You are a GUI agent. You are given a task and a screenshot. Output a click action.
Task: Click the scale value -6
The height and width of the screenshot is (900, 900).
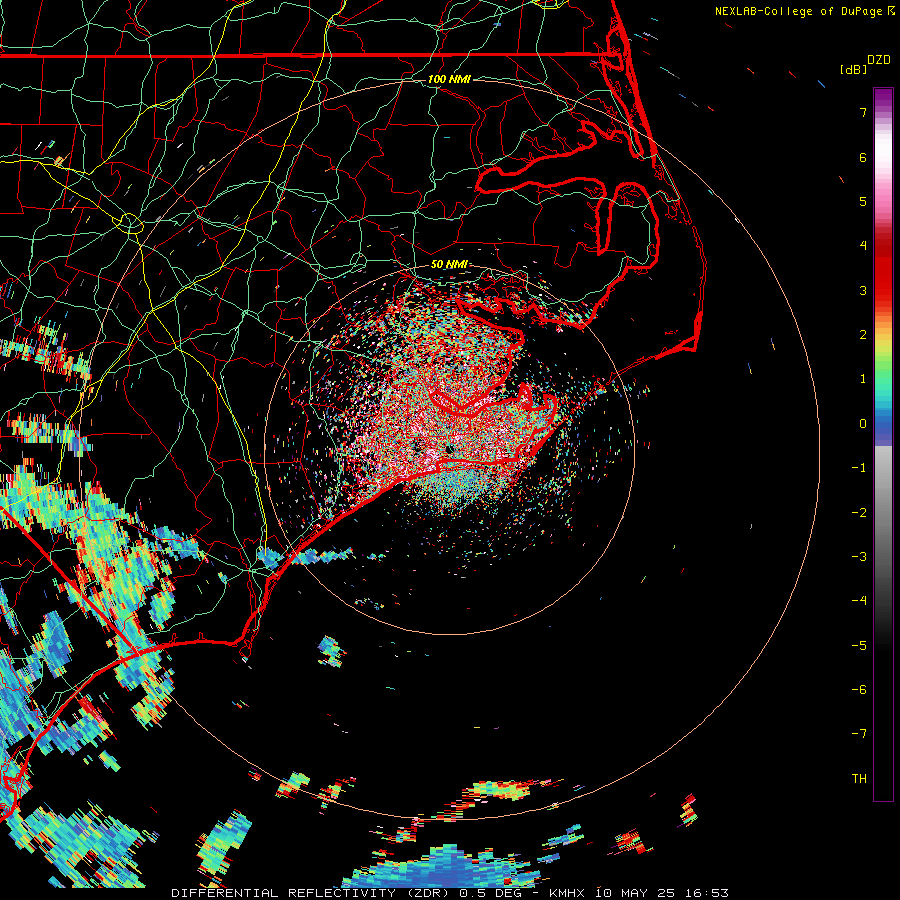(x=859, y=690)
